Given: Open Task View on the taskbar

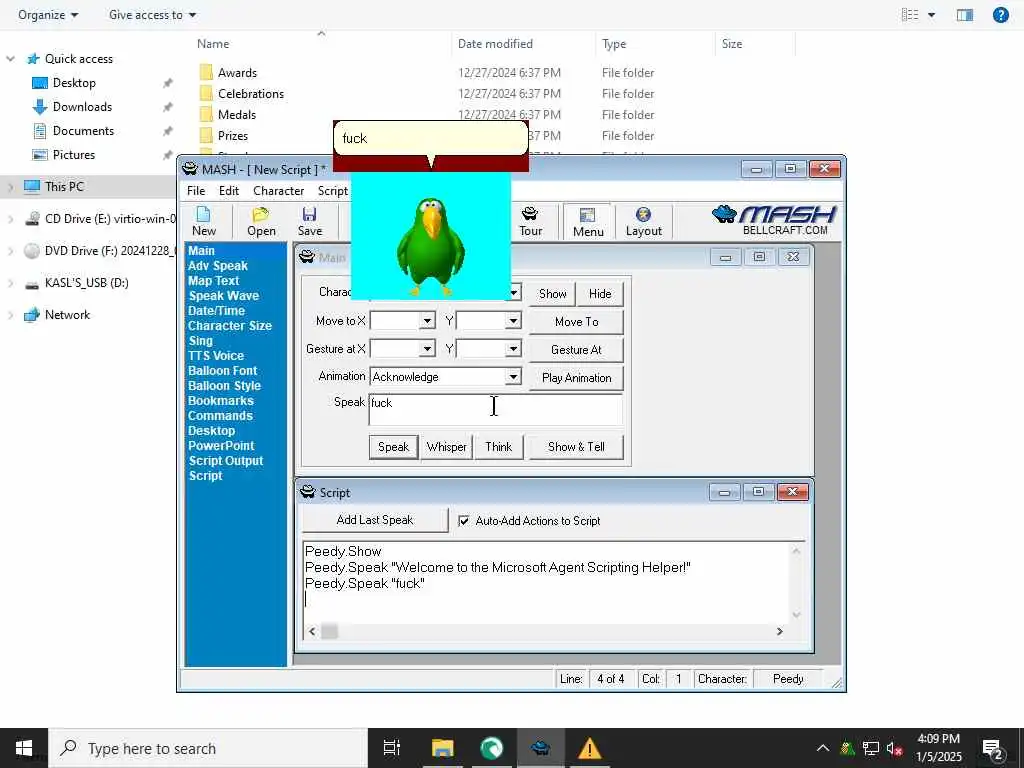Looking at the screenshot, I should [392, 748].
